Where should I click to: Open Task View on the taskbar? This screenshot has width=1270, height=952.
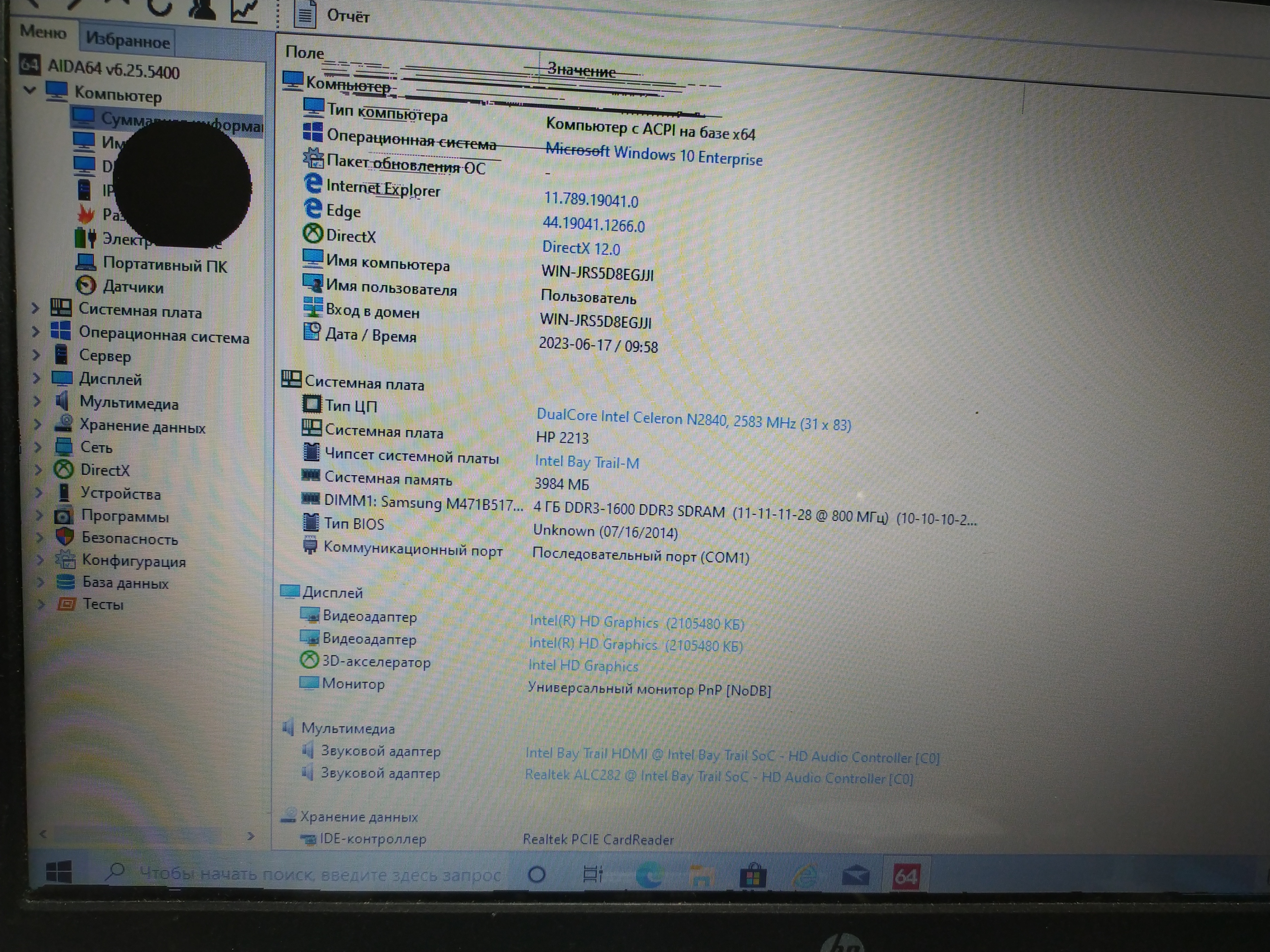click(592, 875)
